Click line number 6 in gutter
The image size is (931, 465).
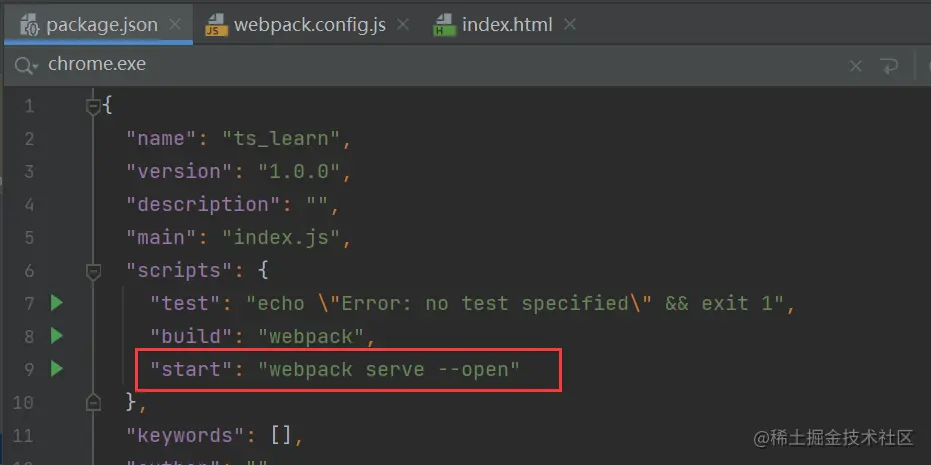click(28, 271)
